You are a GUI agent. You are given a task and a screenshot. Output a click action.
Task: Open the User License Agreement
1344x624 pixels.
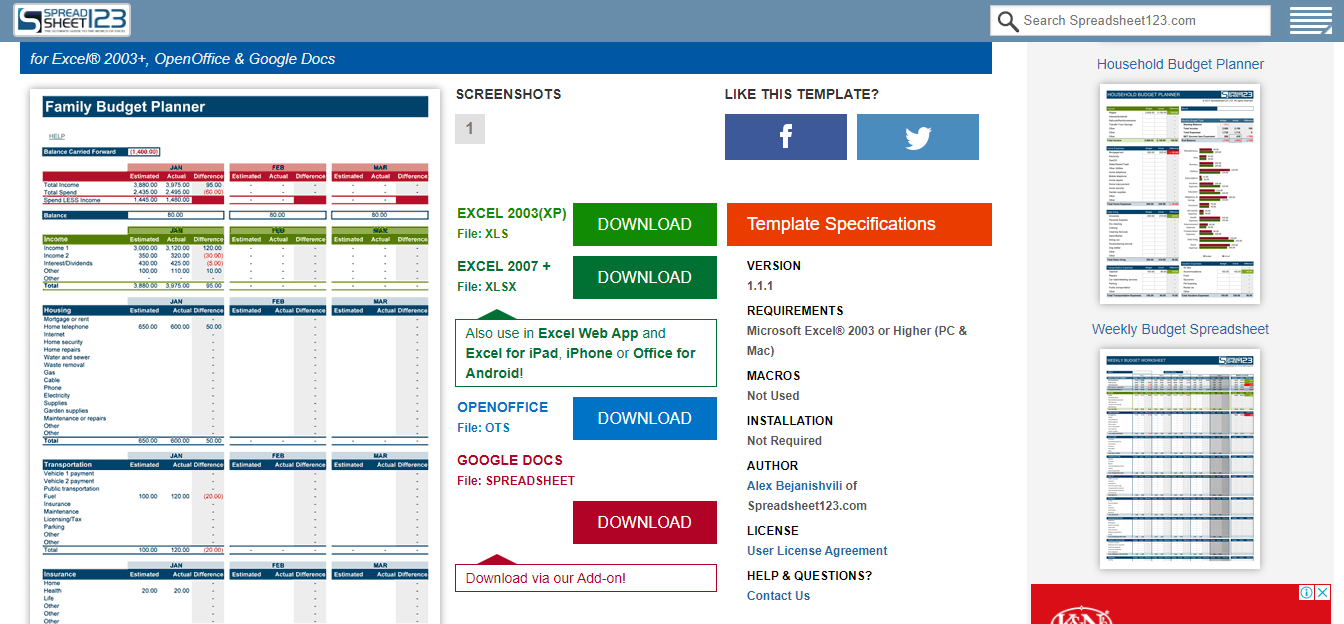coord(816,550)
